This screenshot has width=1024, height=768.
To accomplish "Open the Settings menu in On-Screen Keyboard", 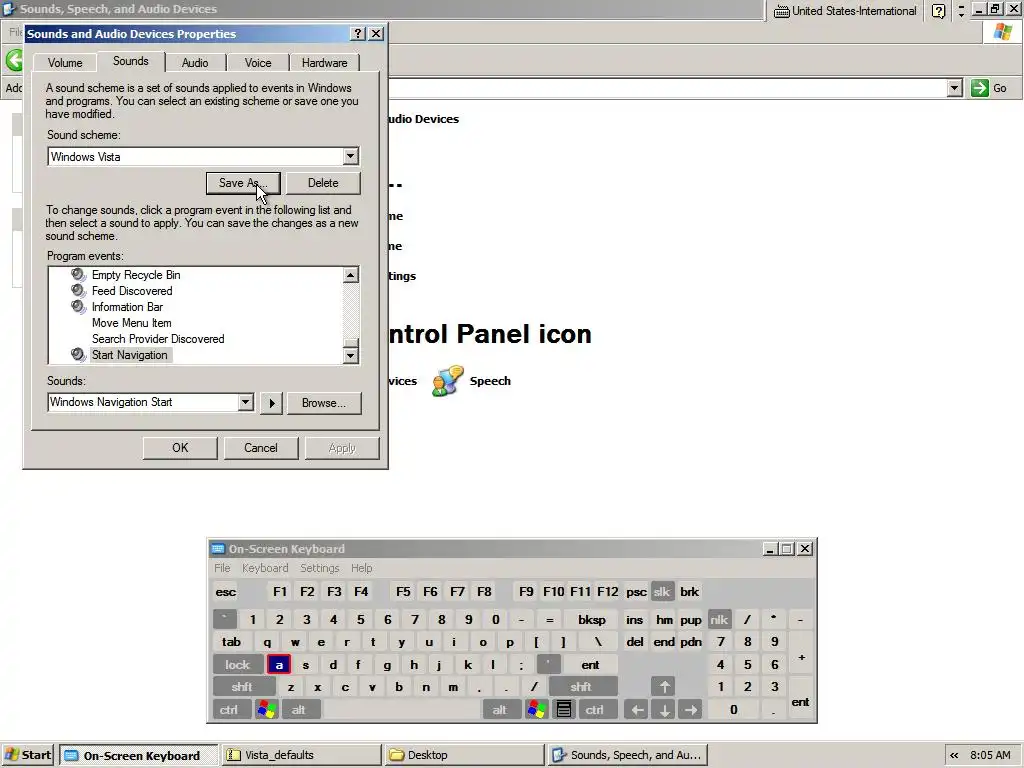I will pos(319,568).
